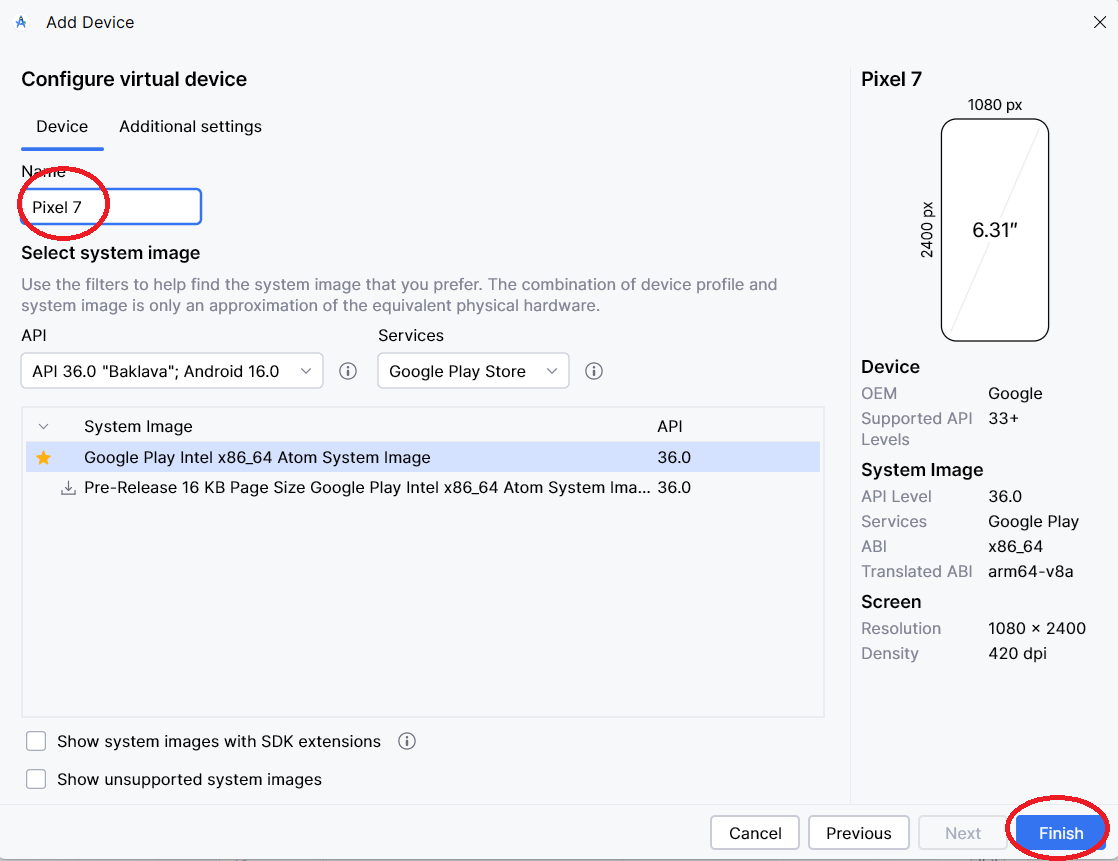Enable Show system images with SDK extensions
Viewport: 1118px width, 861px height.
(37, 741)
